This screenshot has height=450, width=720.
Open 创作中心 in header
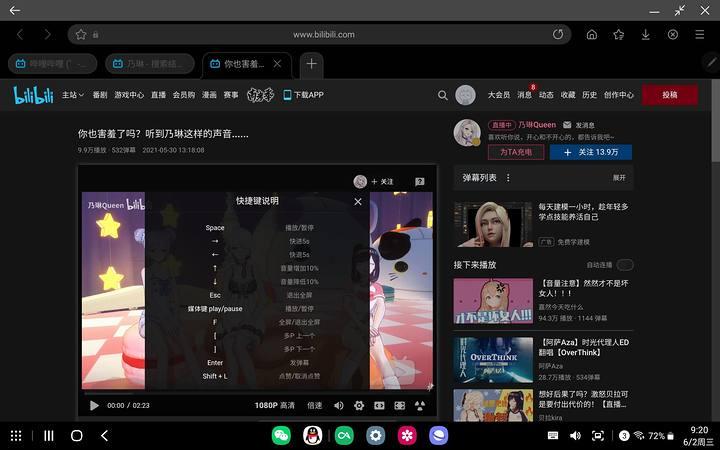[619, 95]
